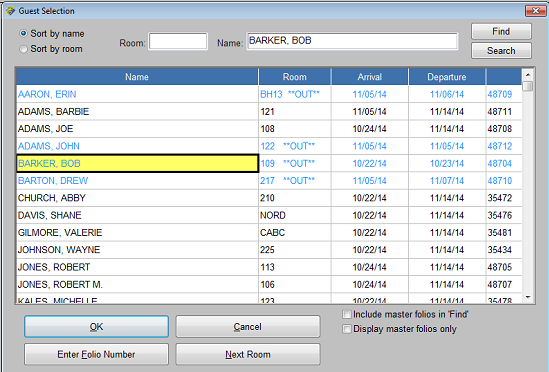Select guest DAVIS, SHANE
549x372 pixels.
pyautogui.click(x=137, y=215)
